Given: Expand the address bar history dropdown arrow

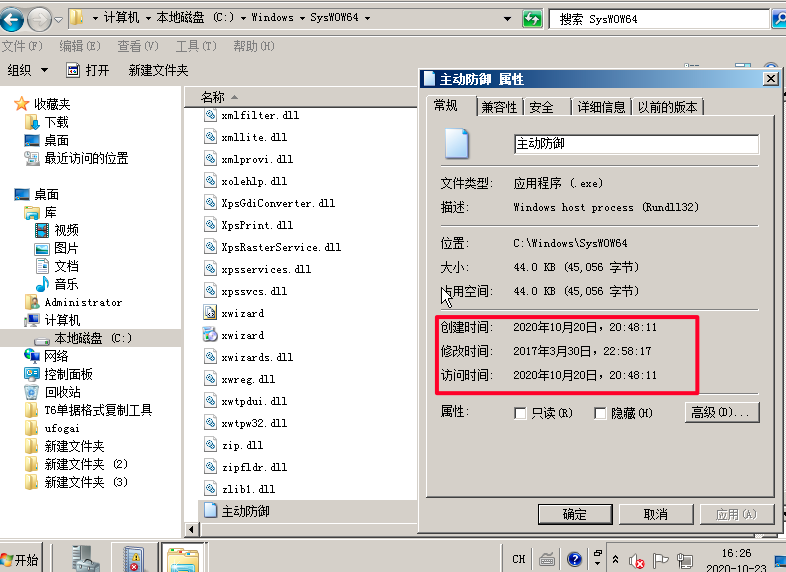Looking at the screenshot, I should [x=507, y=19].
